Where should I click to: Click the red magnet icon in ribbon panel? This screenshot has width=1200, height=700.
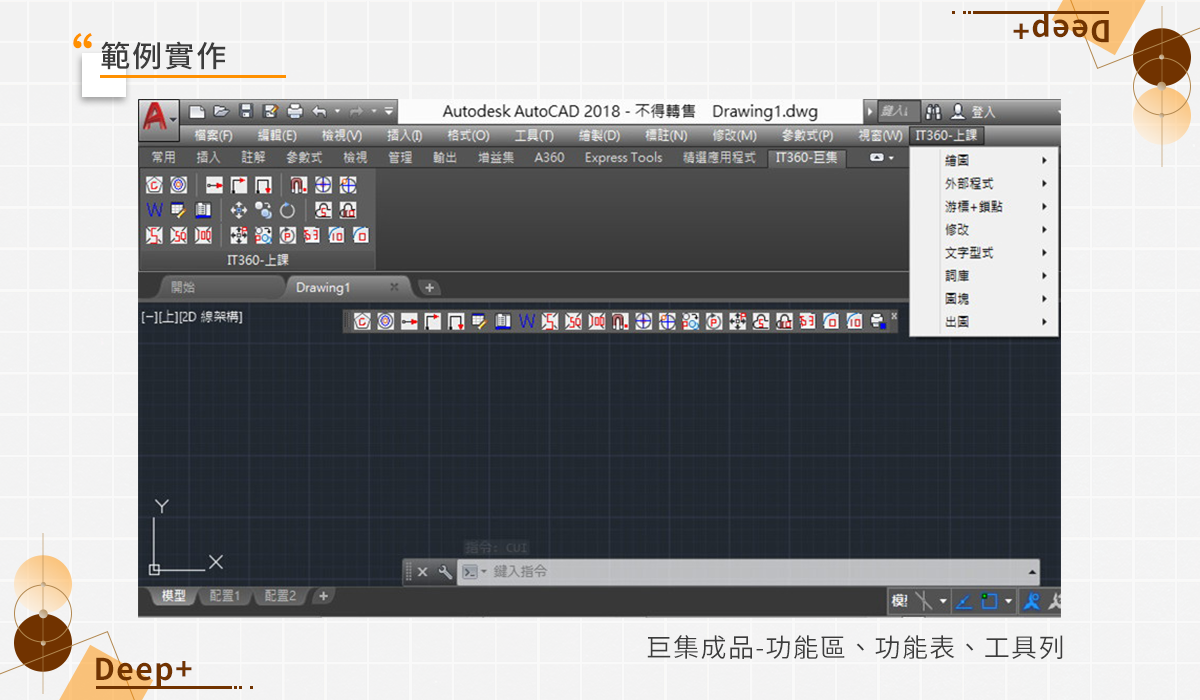(x=298, y=185)
